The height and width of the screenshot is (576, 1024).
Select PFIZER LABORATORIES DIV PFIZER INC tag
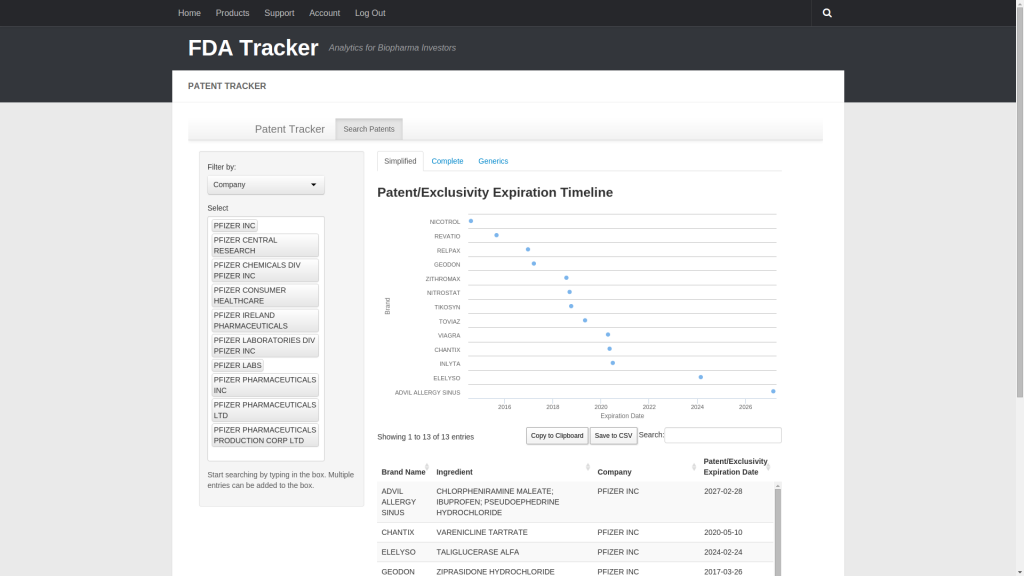[265, 345]
